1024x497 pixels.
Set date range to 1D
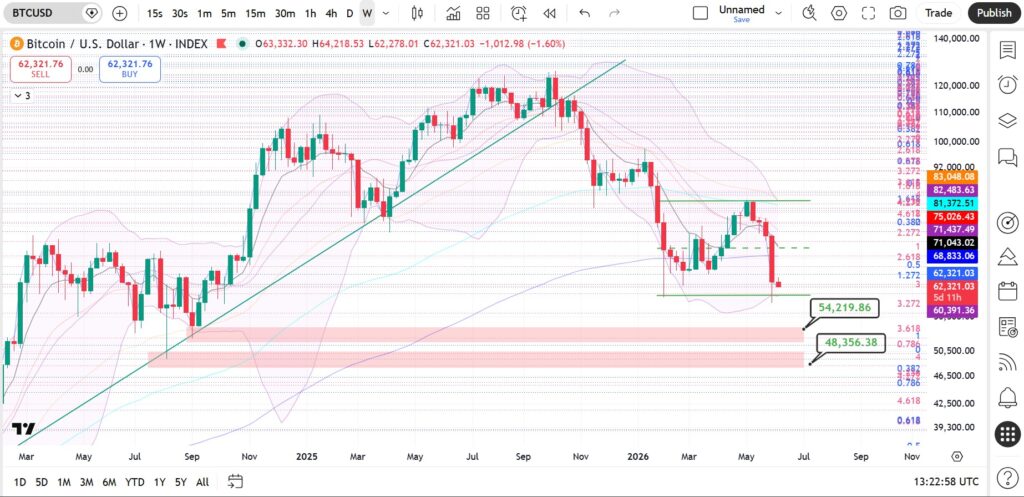[20, 482]
